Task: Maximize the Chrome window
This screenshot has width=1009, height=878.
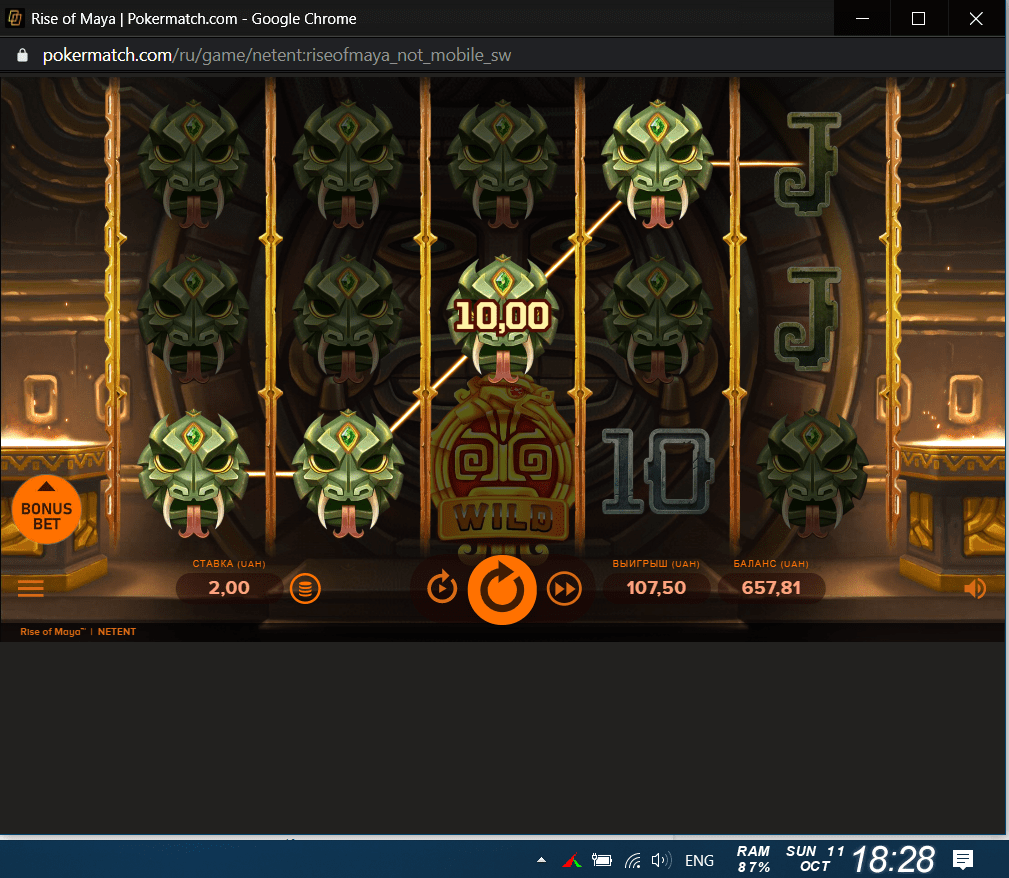Action: 918,19
